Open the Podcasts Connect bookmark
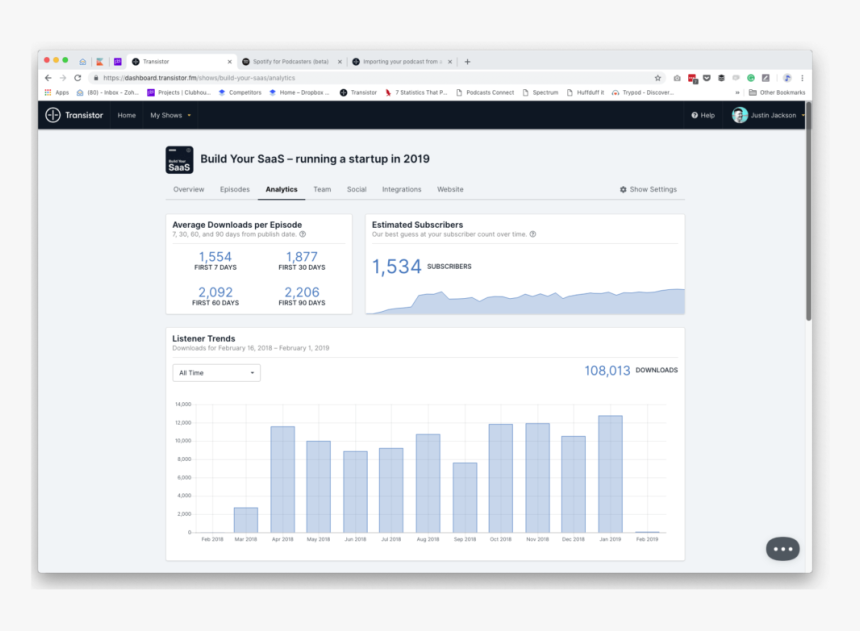The image size is (860, 631). click(485, 92)
